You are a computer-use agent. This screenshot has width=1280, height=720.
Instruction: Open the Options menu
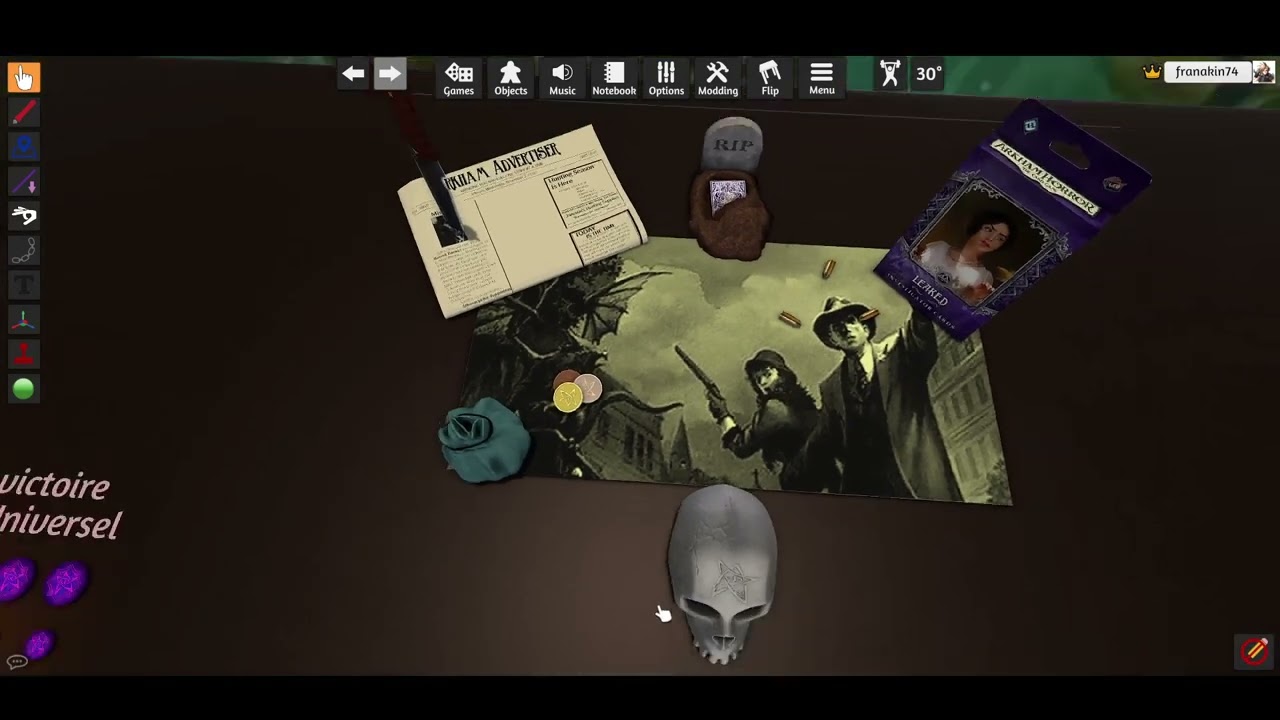coord(666,78)
